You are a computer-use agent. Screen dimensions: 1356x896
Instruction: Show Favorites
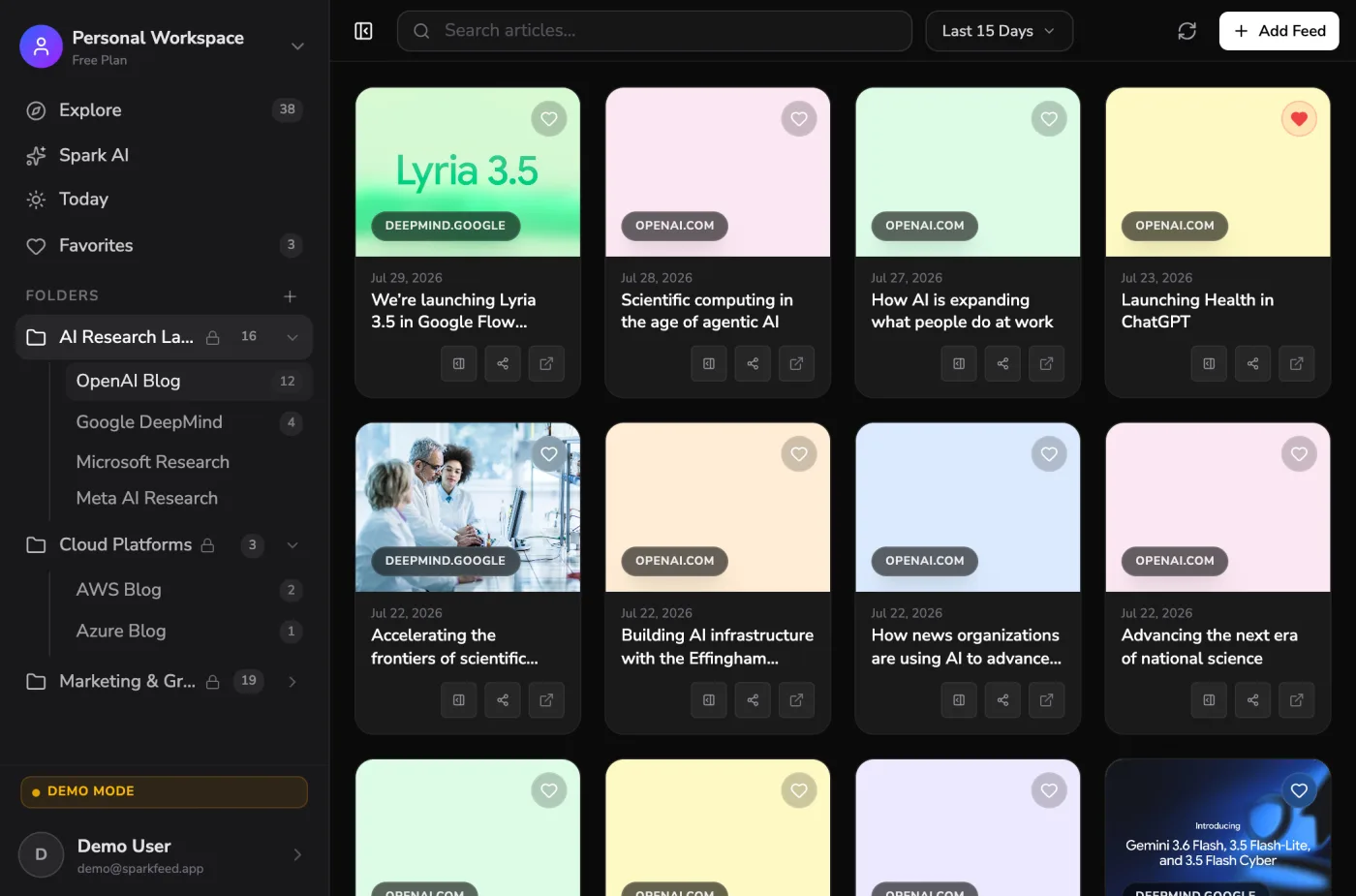(x=163, y=246)
